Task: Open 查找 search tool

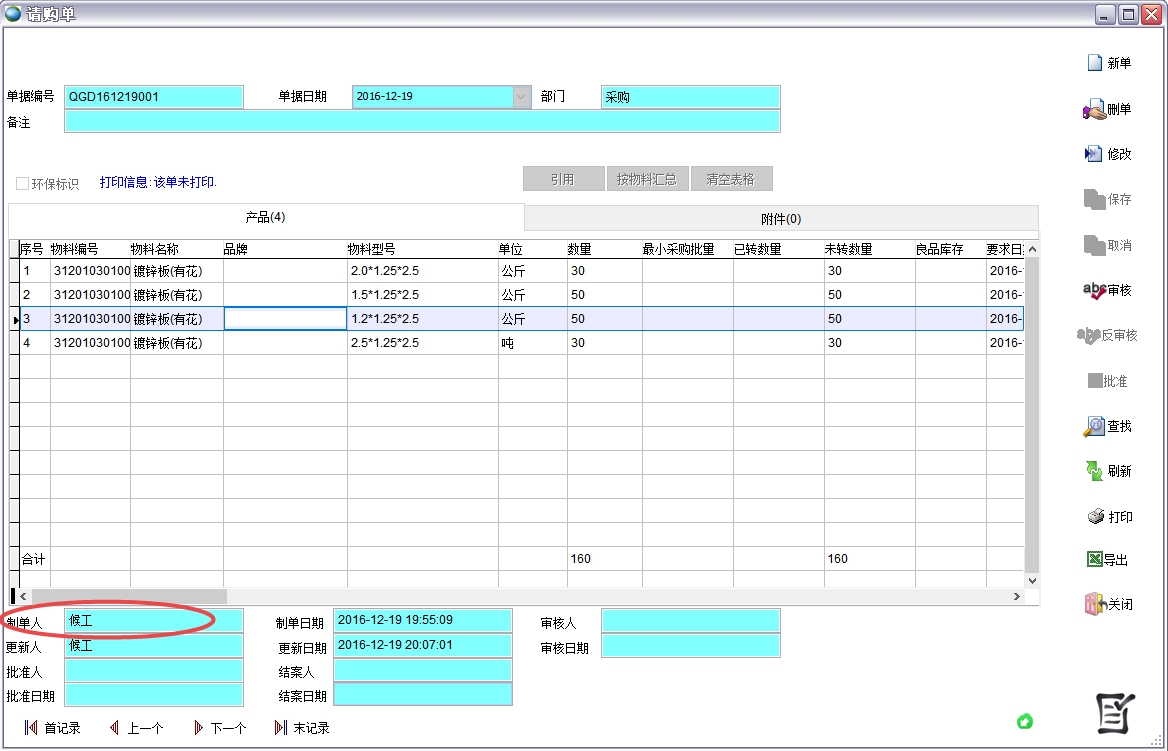Action: coord(1094,427)
